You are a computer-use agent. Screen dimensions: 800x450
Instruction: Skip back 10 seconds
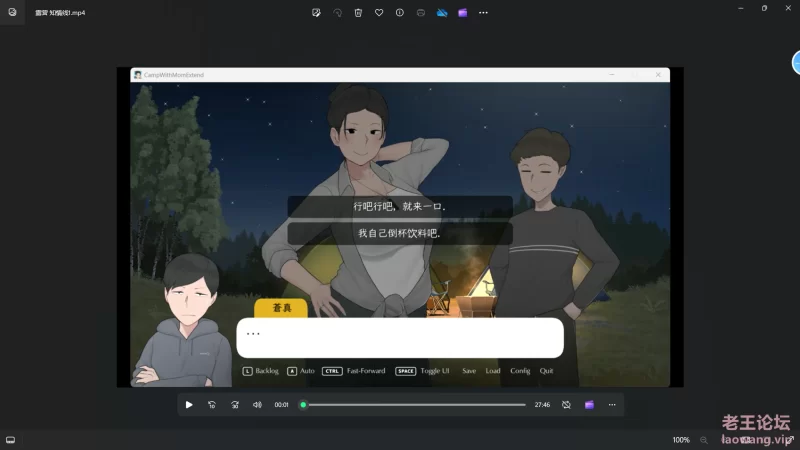[x=212, y=405]
